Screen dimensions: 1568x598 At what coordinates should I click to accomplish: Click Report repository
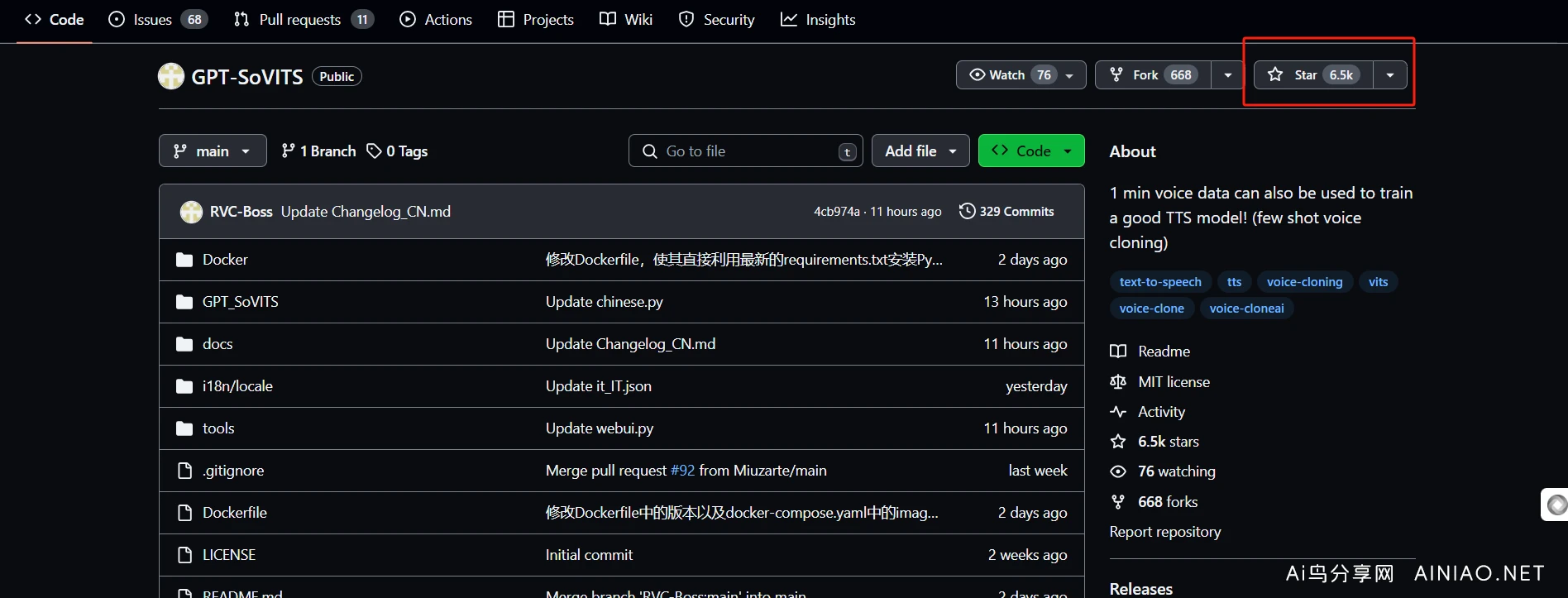point(1165,532)
